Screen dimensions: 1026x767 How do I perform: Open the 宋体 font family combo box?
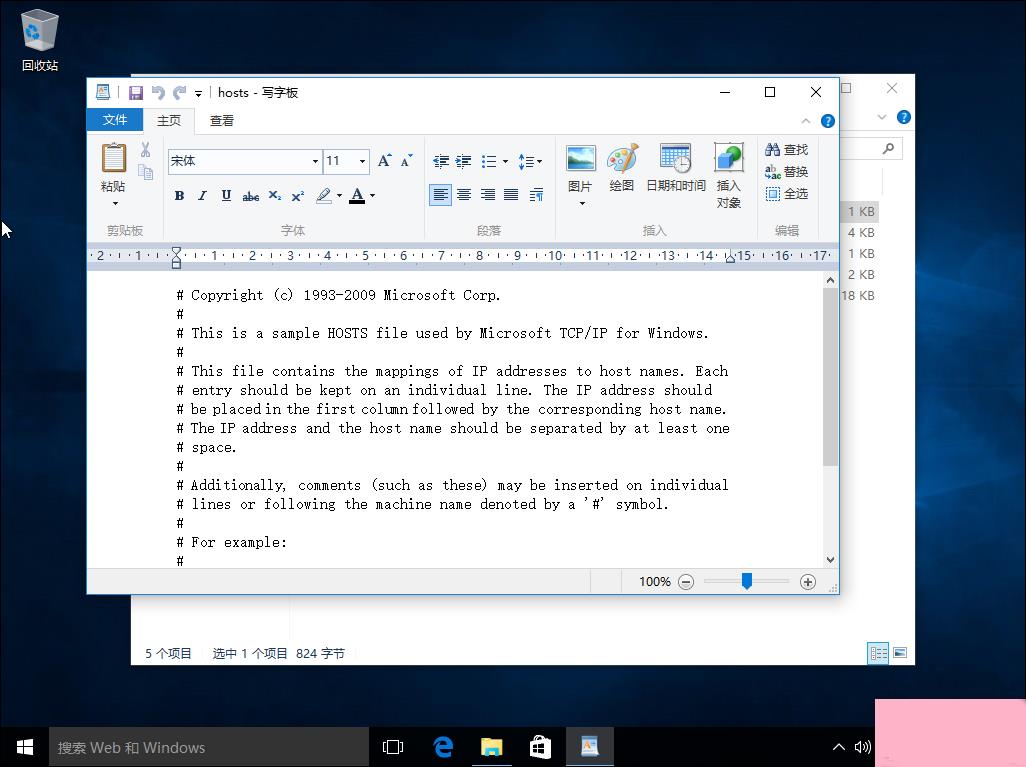point(245,161)
